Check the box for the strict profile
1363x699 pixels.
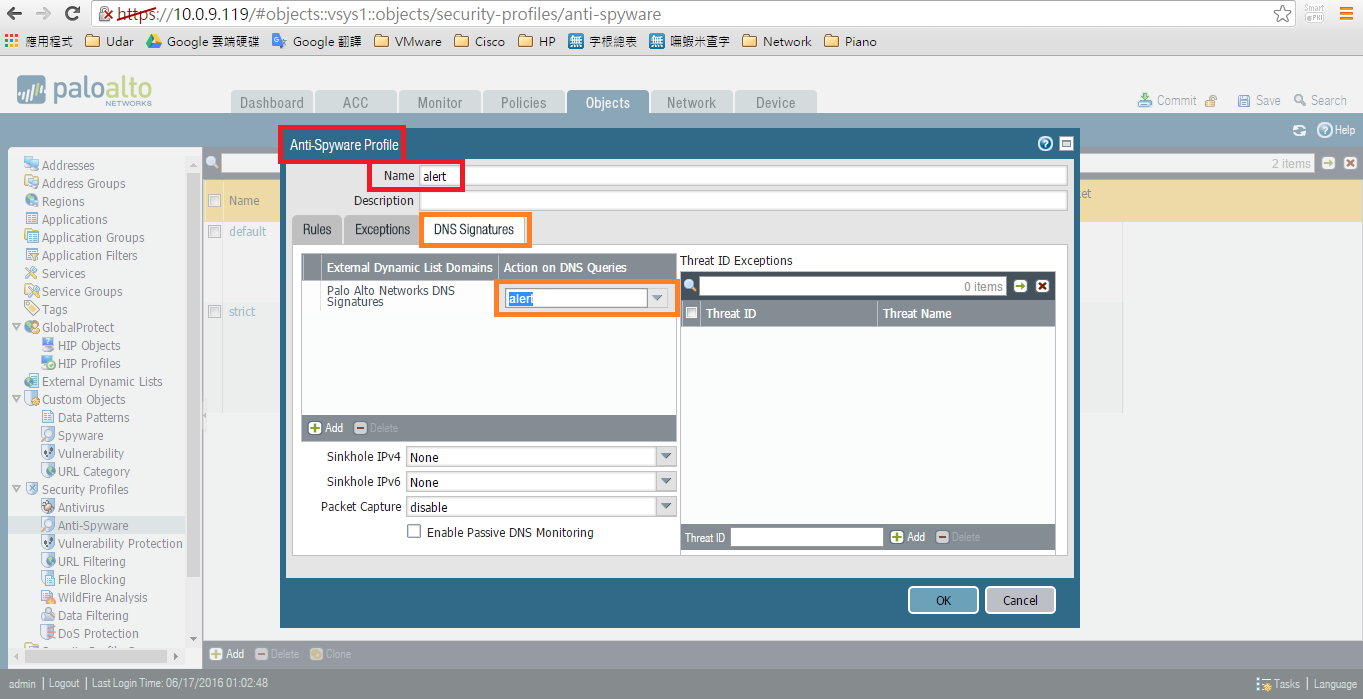click(214, 311)
